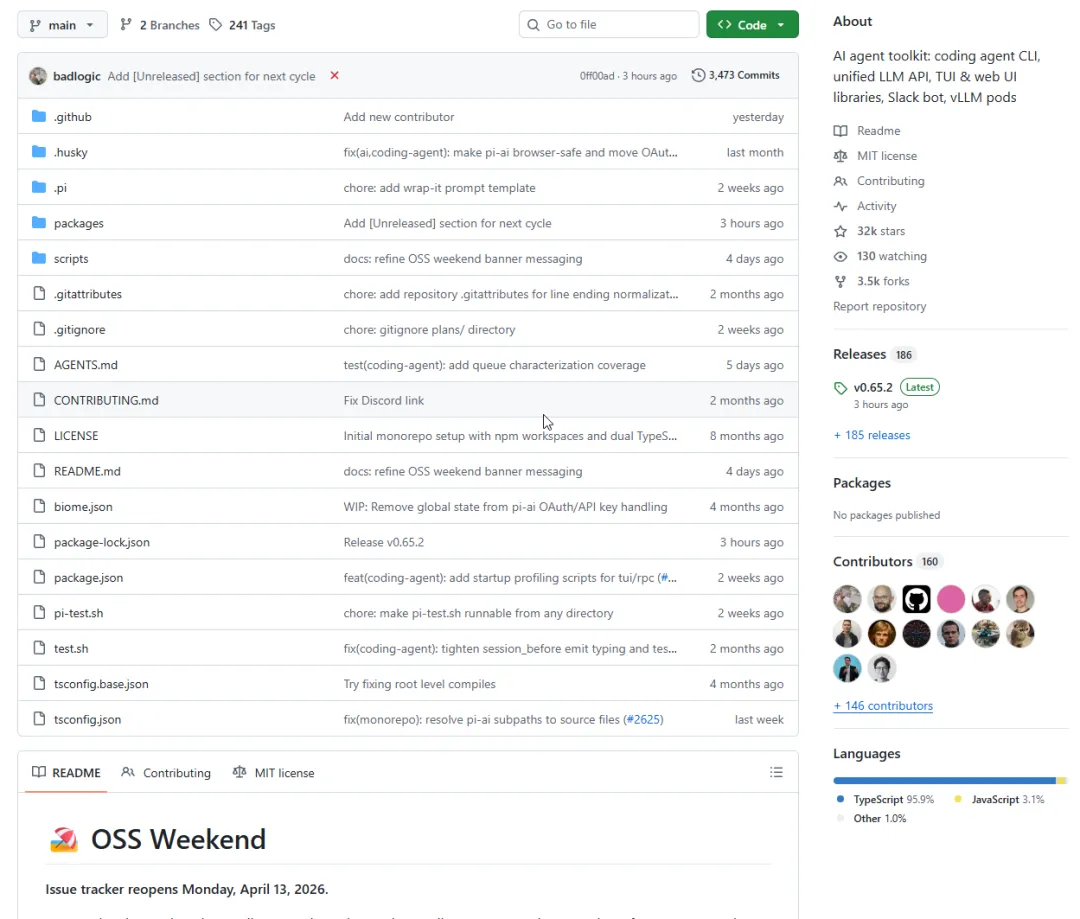View the 2 Branches link

pyautogui.click(x=160, y=25)
